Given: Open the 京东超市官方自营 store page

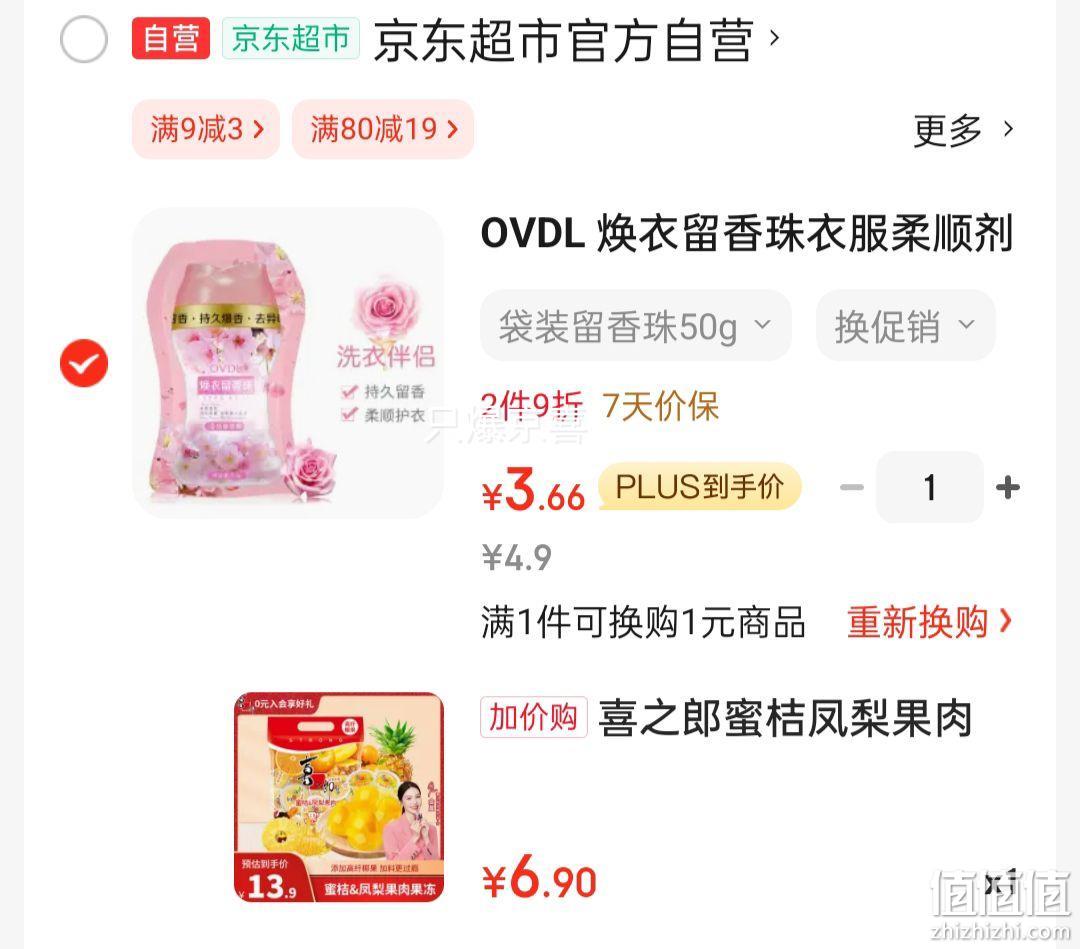Looking at the screenshot, I should point(576,40).
